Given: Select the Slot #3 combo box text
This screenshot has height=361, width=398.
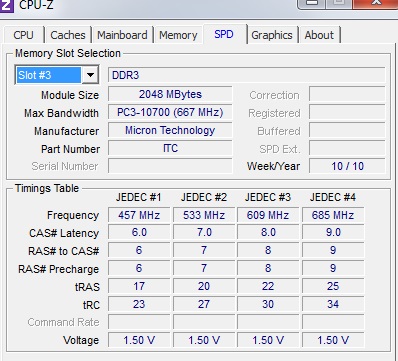Looking at the screenshot, I should [x=49, y=75].
